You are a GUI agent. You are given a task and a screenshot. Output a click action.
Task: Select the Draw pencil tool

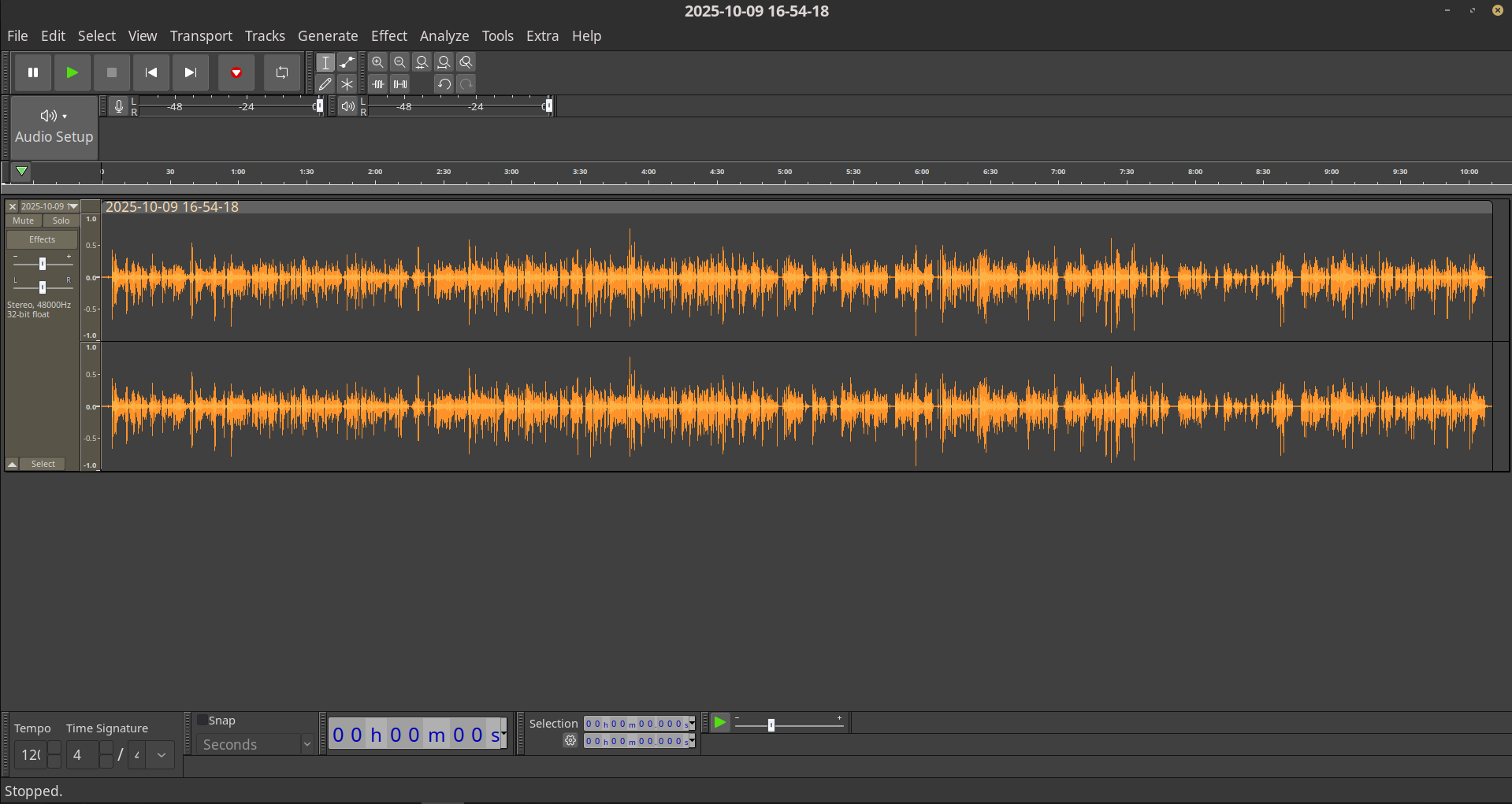(325, 83)
